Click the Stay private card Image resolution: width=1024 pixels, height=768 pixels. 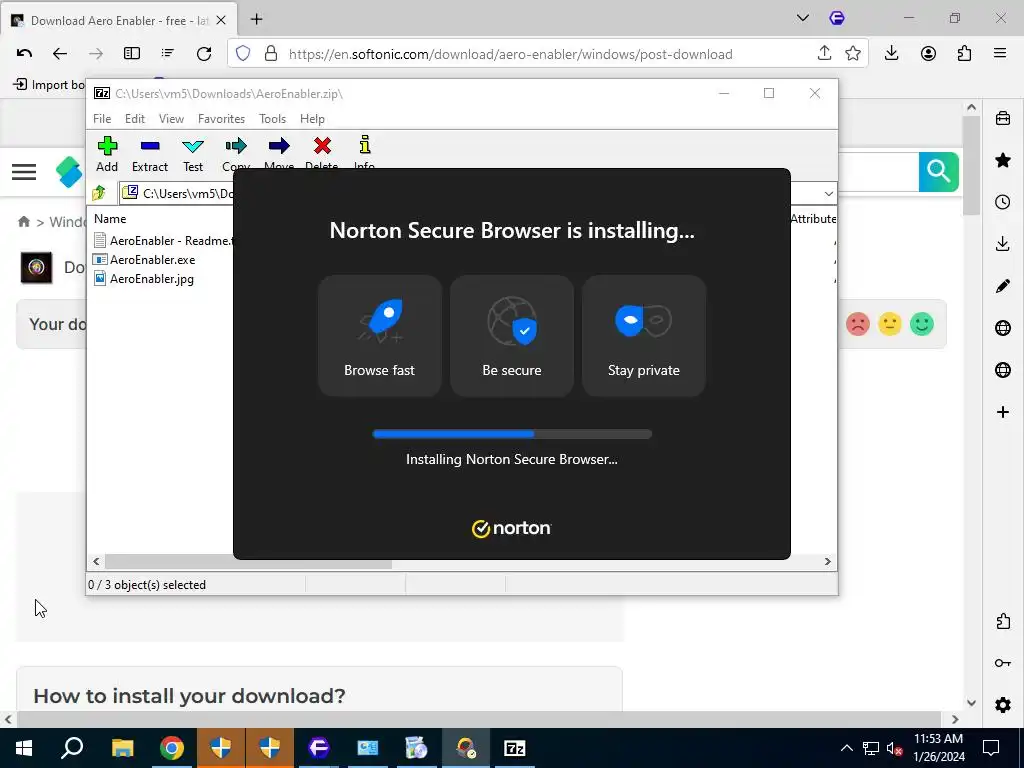pos(643,336)
